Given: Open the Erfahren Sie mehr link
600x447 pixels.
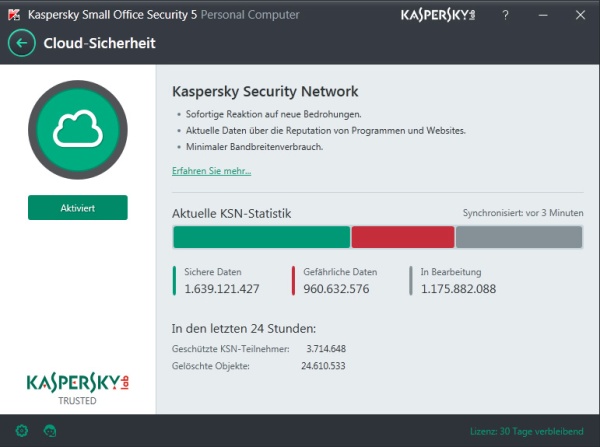Looking at the screenshot, I should pos(212,171).
